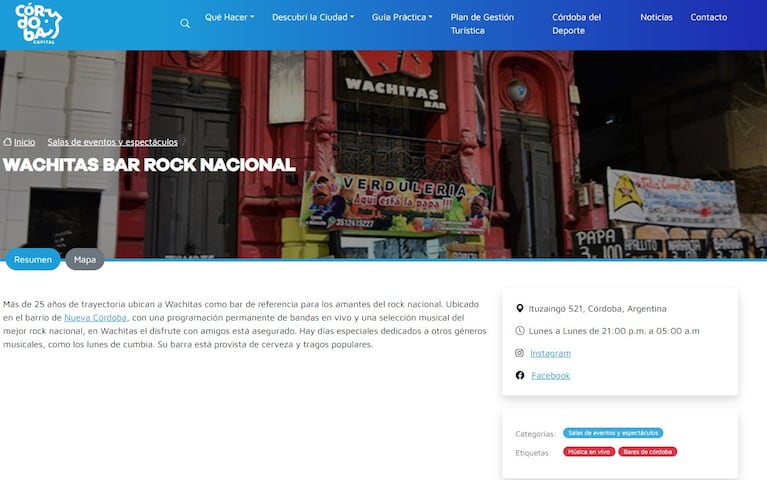
Task: Expand the Guía Práctica dropdown
Action: tap(402, 17)
